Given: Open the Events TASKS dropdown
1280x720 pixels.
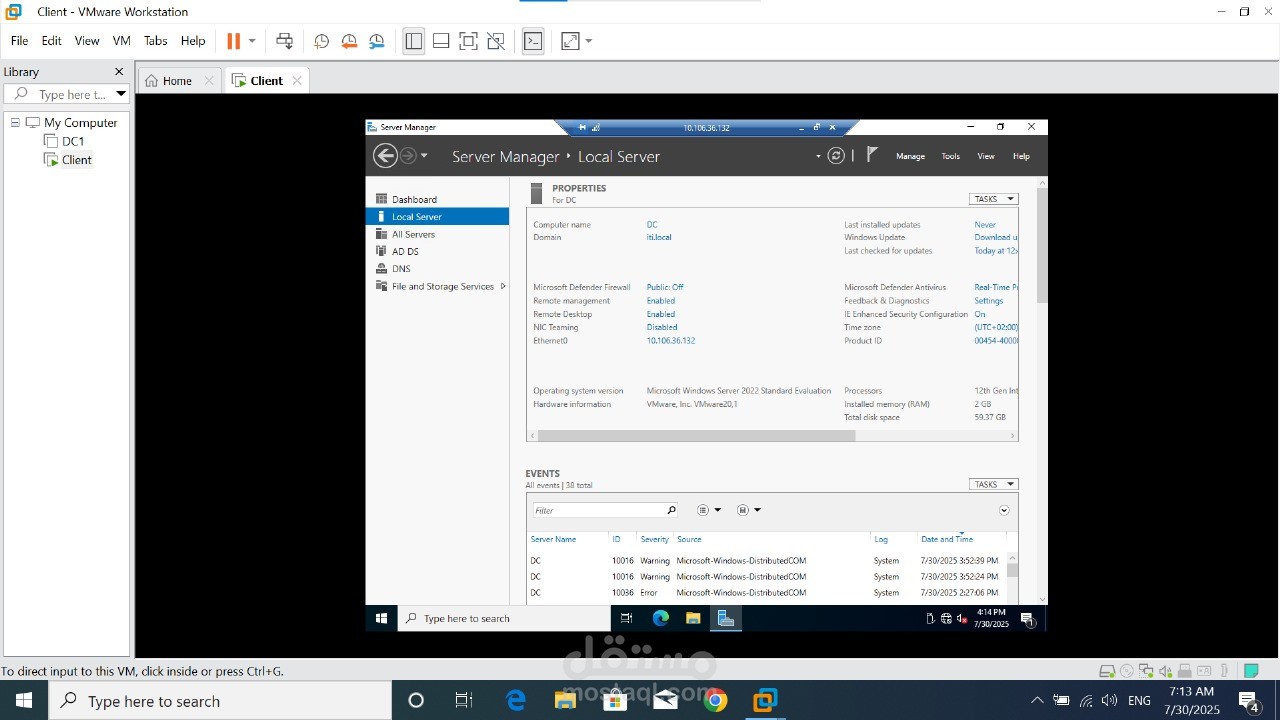Looking at the screenshot, I should (x=993, y=484).
